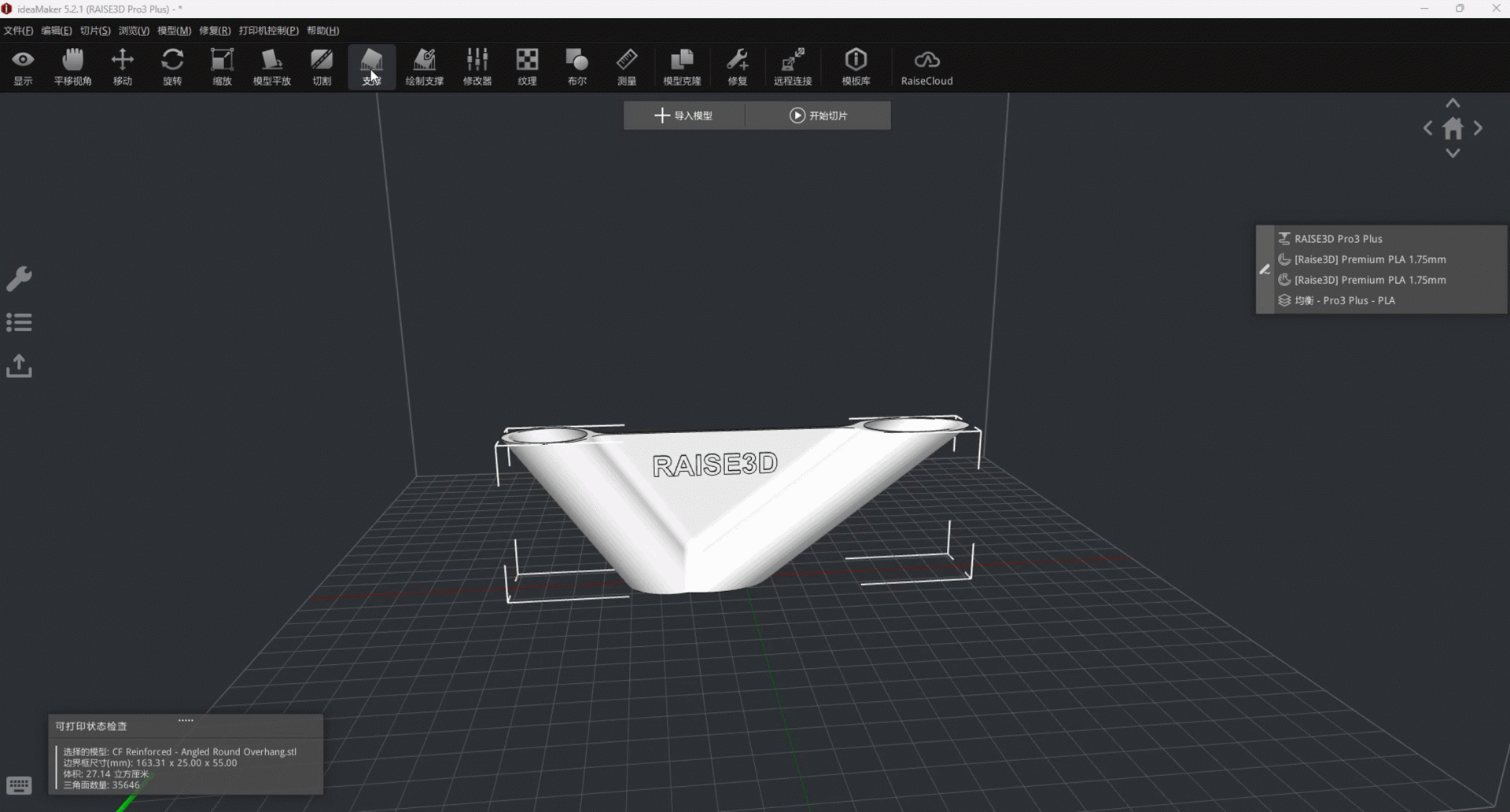Click the model name CF Reinforced text line
This screenshot has height=812, width=1510.
click(x=179, y=751)
